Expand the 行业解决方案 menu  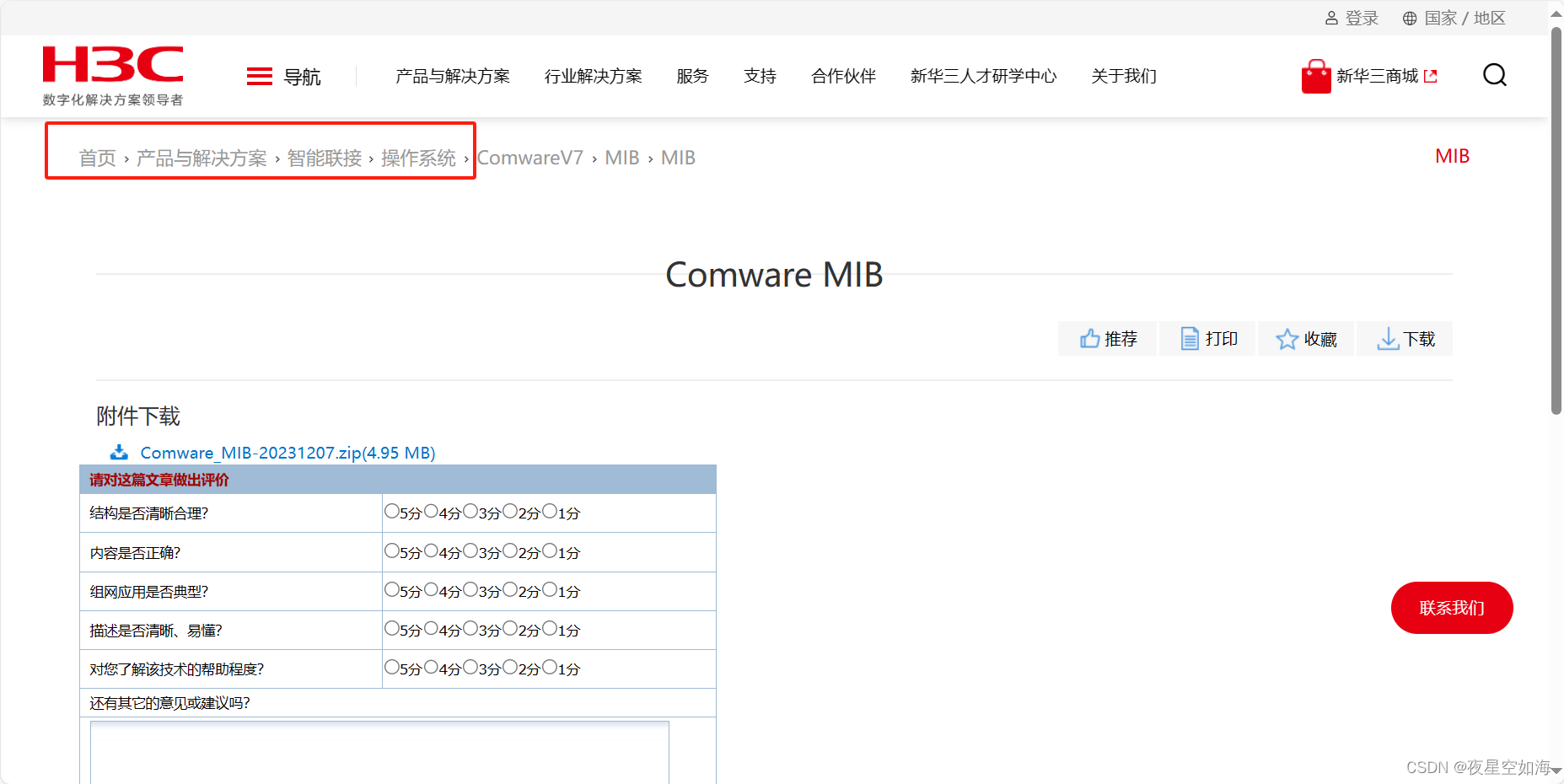593,77
